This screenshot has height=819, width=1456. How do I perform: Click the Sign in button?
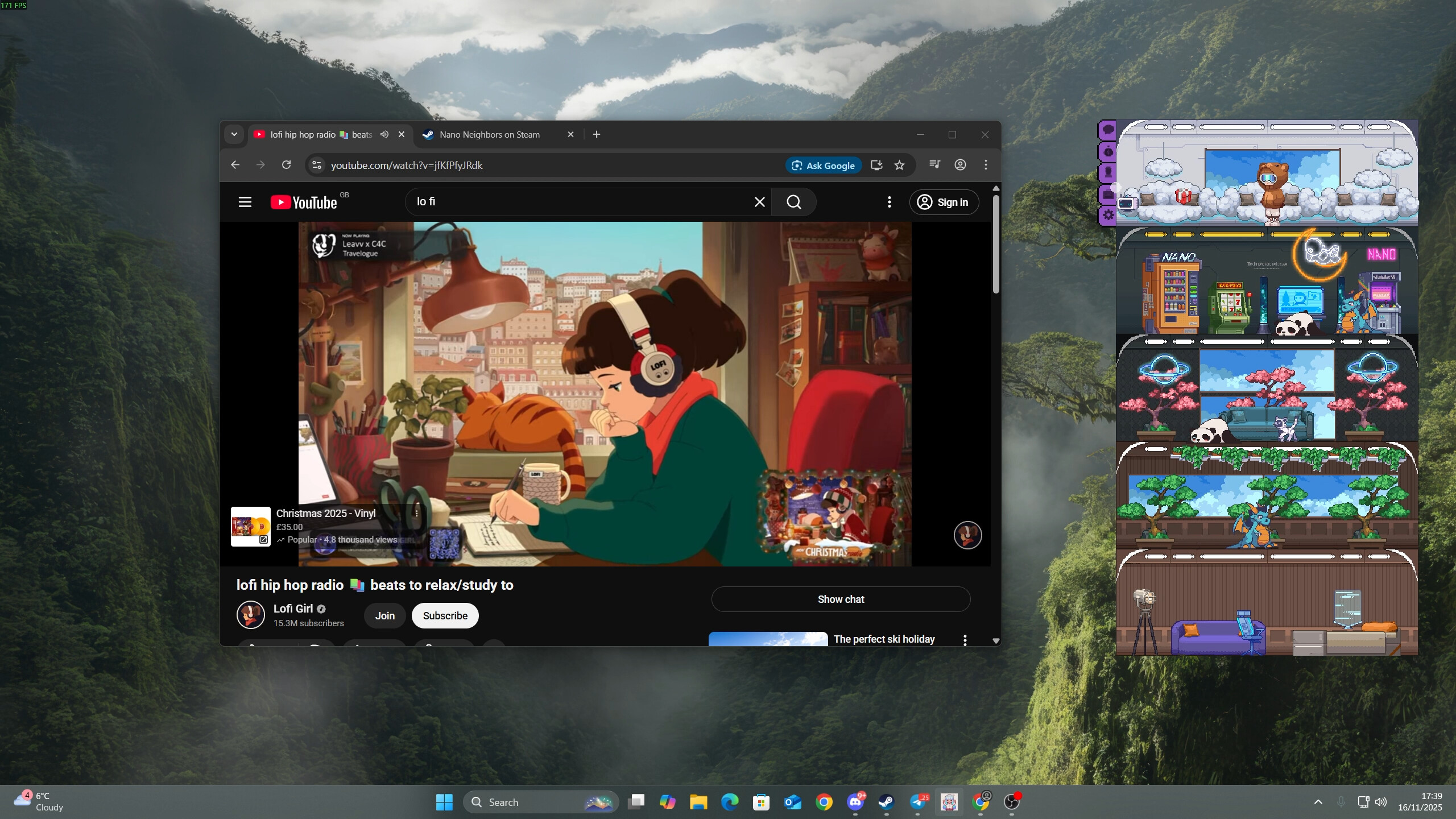(943, 202)
